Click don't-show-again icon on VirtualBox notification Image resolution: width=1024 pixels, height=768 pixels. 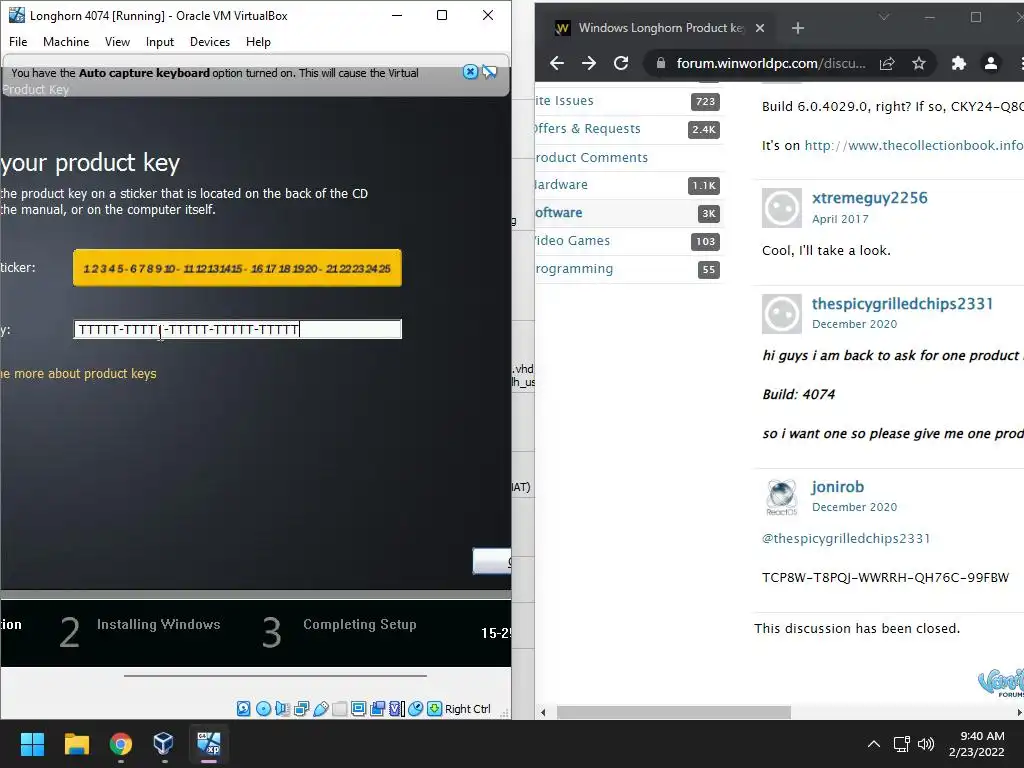tap(490, 72)
